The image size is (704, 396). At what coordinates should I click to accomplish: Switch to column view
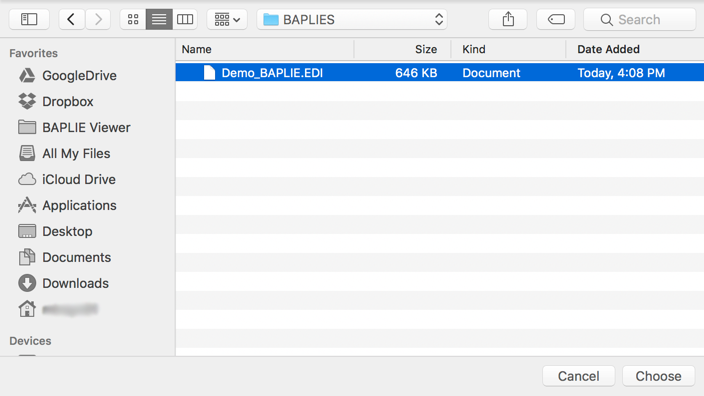(x=185, y=19)
